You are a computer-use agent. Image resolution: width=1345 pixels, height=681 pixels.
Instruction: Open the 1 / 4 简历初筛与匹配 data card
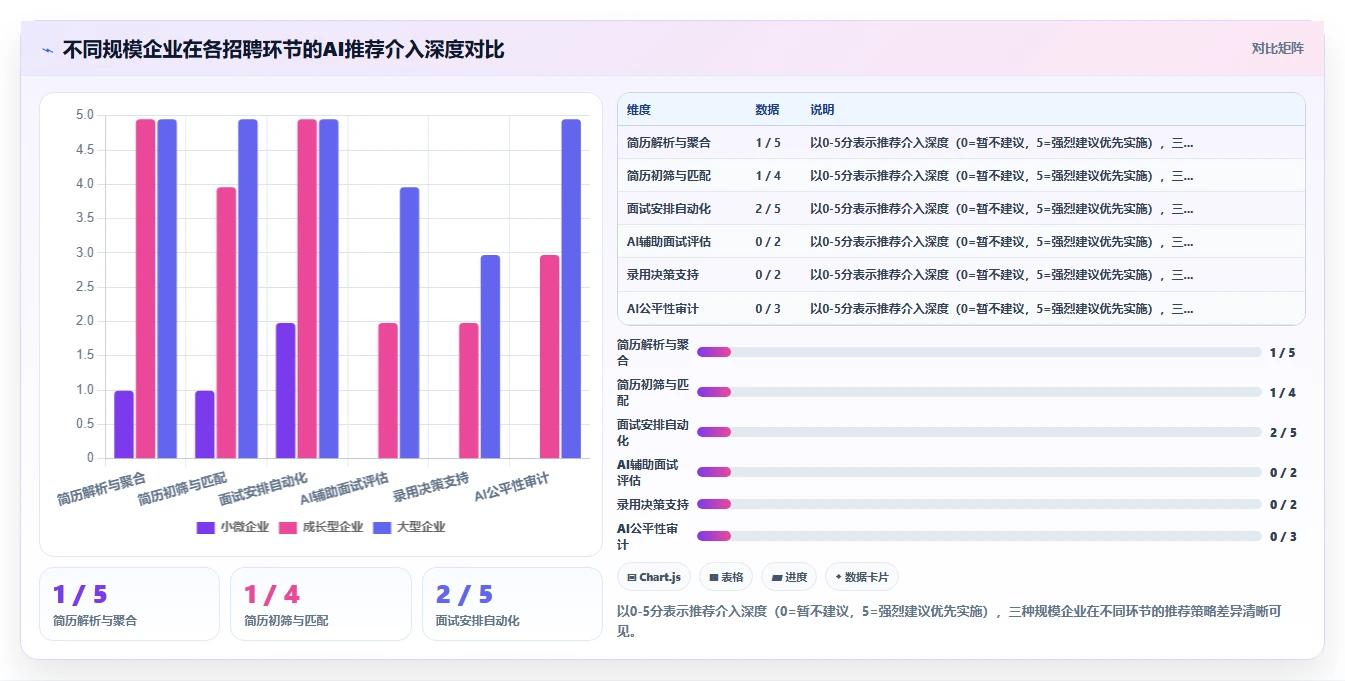pos(320,604)
